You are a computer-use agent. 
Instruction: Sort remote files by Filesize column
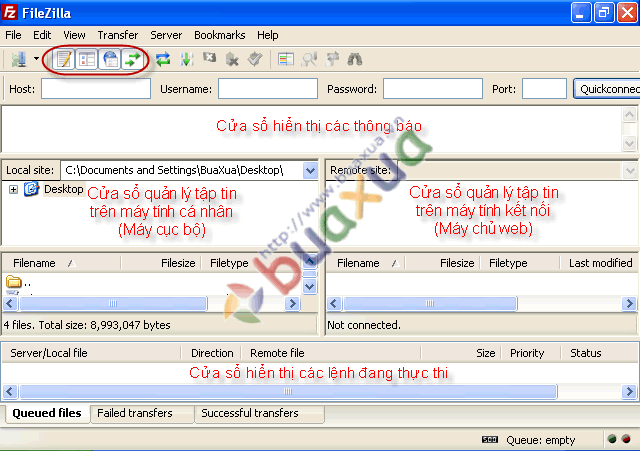[442, 263]
